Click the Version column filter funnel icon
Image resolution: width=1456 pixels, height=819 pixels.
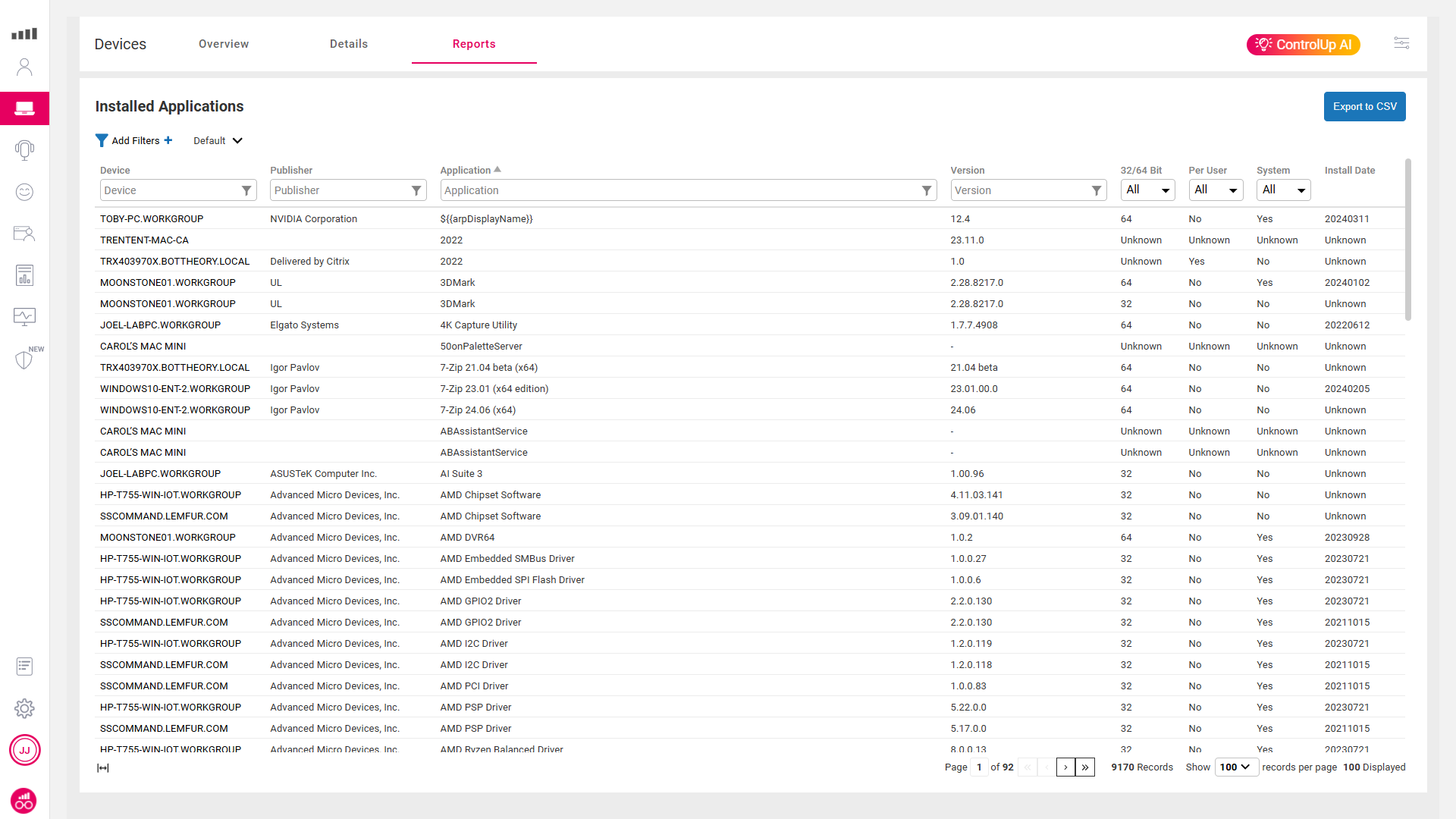1097,190
